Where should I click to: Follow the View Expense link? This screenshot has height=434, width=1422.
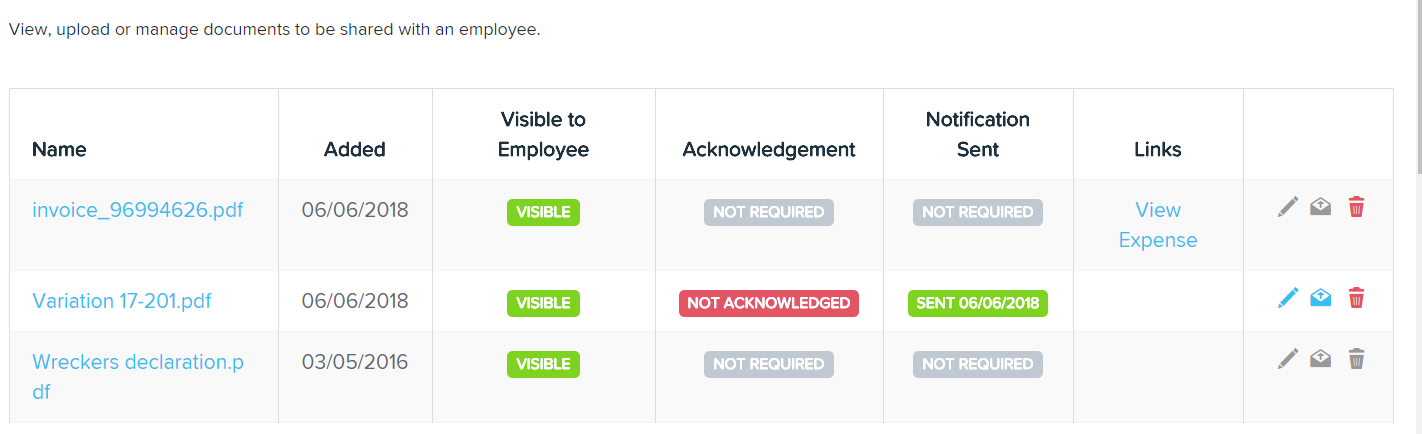pos(1158,225)
